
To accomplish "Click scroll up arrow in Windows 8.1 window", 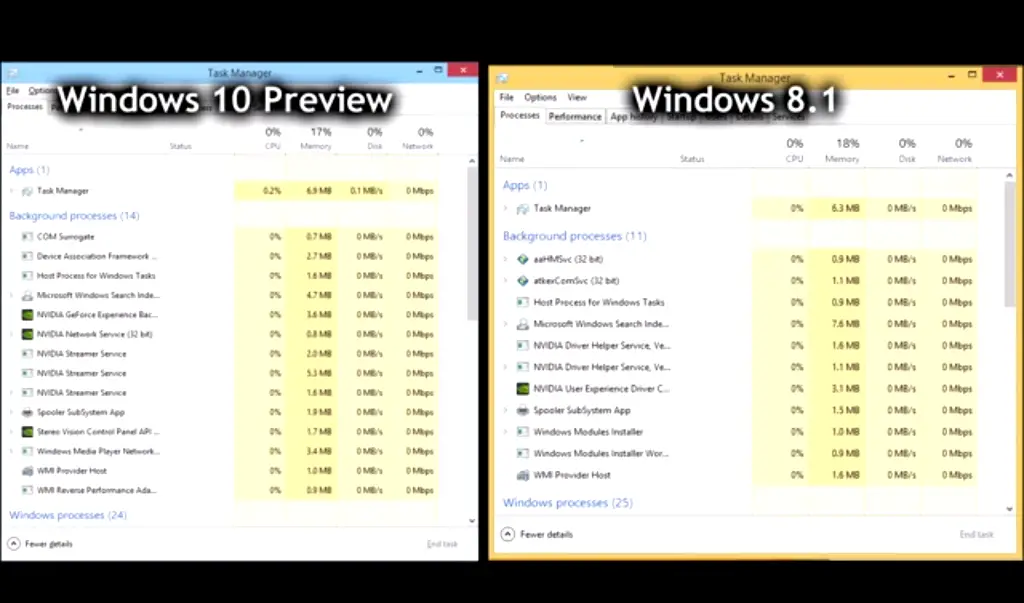I will pos(1010,175).
